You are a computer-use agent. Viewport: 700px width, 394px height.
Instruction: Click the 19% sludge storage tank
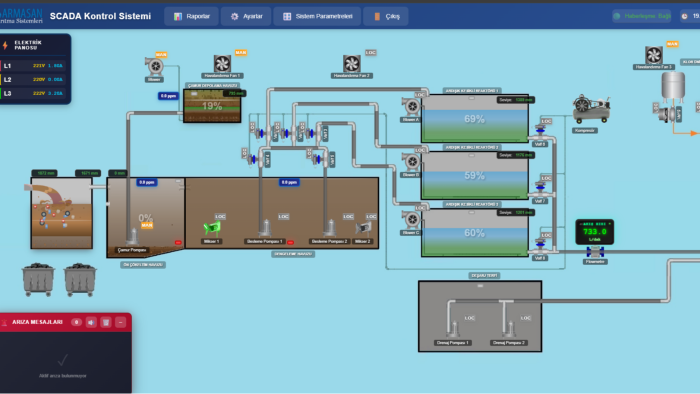tap(212, 106)
